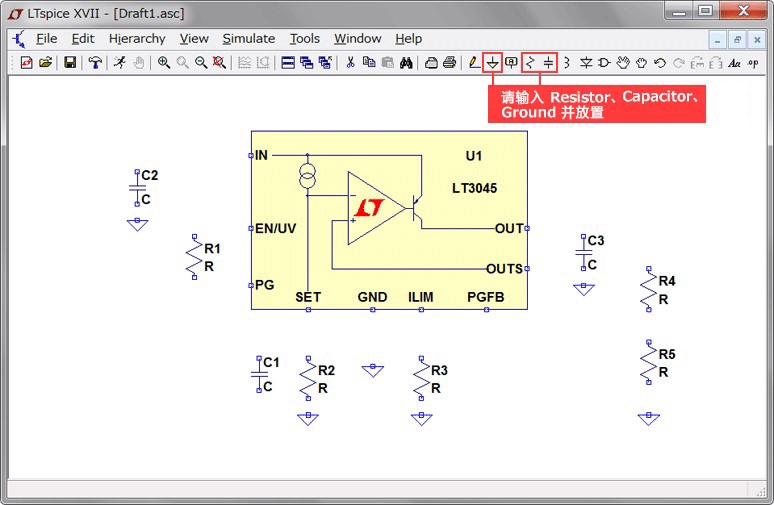The width and height of the screenshot is (774, 505).
Task: Click the Undo arrow icon
Action: (660, 62)
